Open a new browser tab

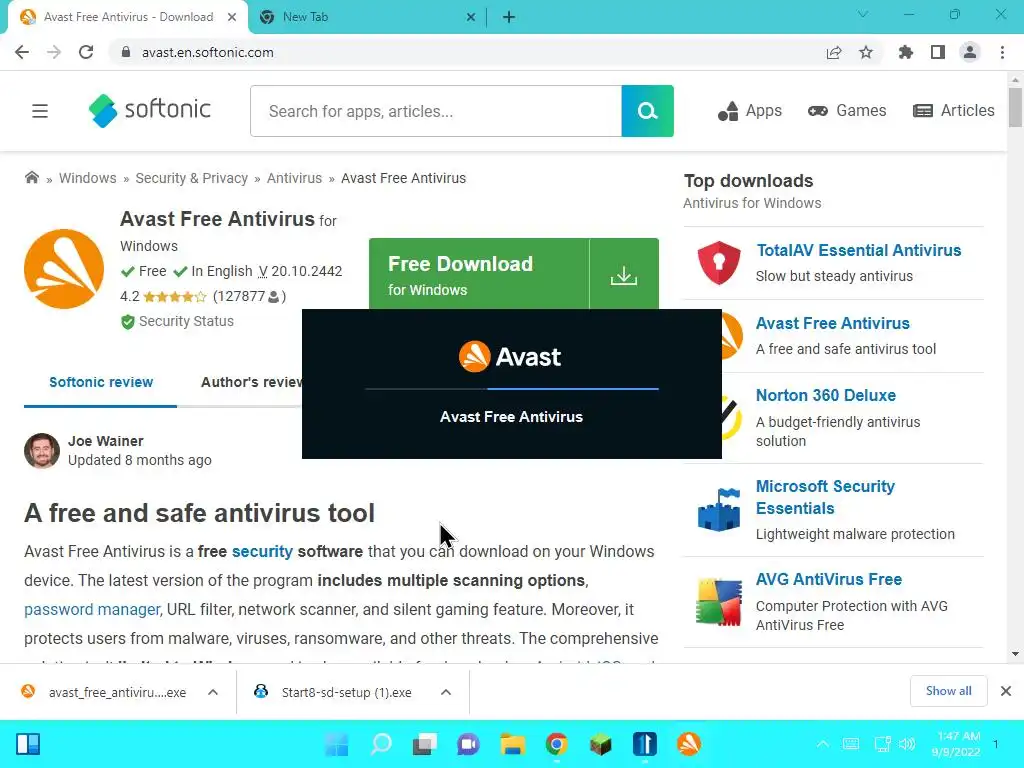point(509,17)
